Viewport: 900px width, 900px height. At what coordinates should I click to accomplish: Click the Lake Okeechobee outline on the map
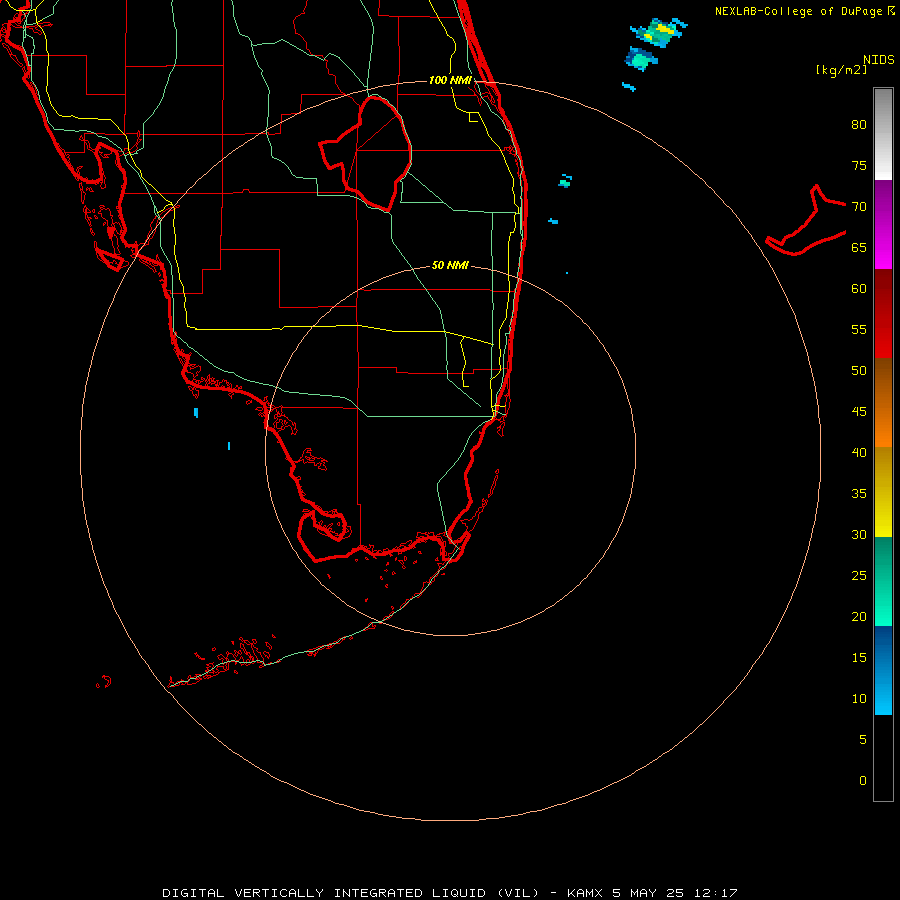366,153
